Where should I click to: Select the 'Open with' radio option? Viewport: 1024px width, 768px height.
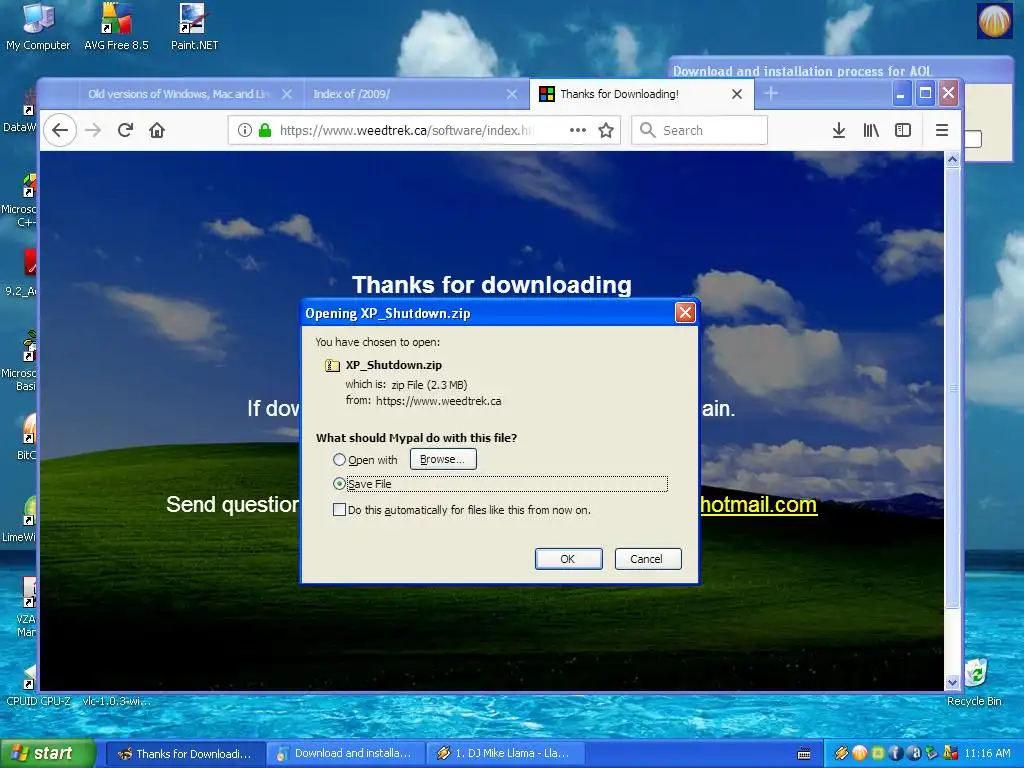click(x=339, y=460)
